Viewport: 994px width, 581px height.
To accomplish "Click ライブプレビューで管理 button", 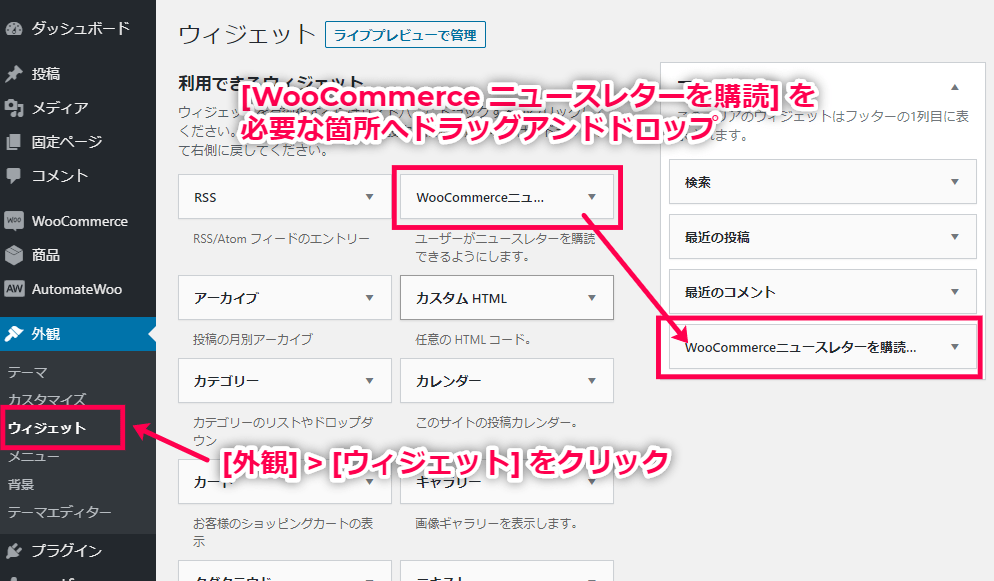I will pos(405,35).
